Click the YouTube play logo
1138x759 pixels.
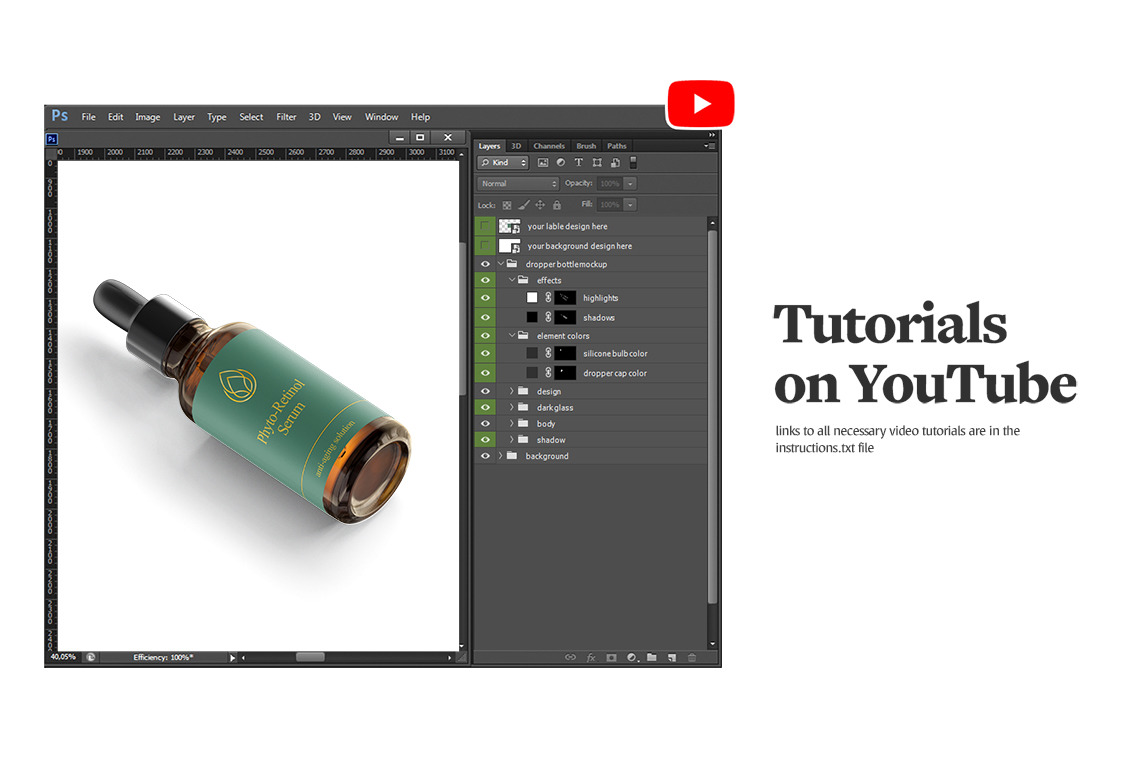(x=700, y=104)
